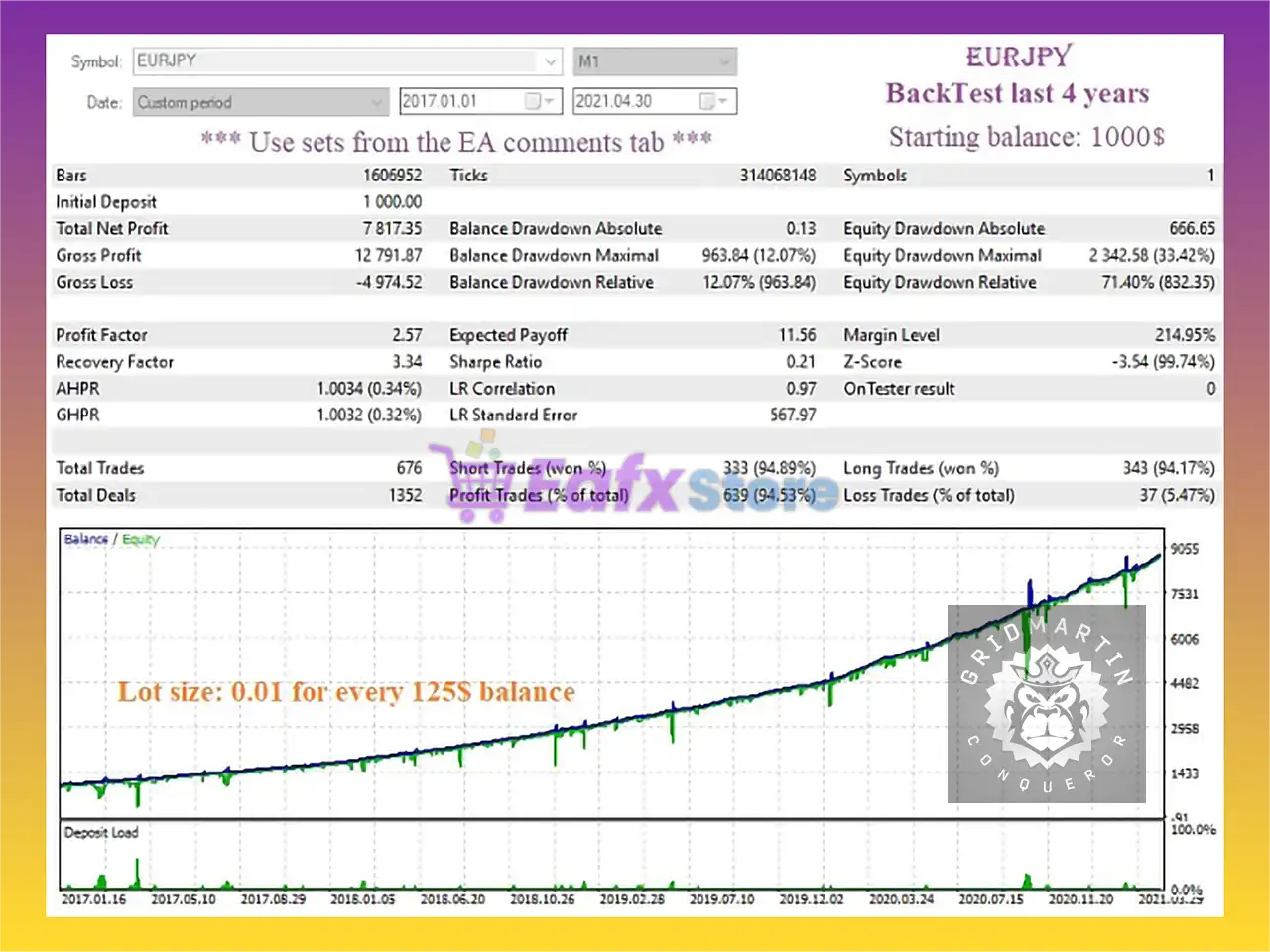The width and height of the screenshot is (1270, 952).
Task: Click the Ticks value 314068148
Action: [x=778, y=176]
